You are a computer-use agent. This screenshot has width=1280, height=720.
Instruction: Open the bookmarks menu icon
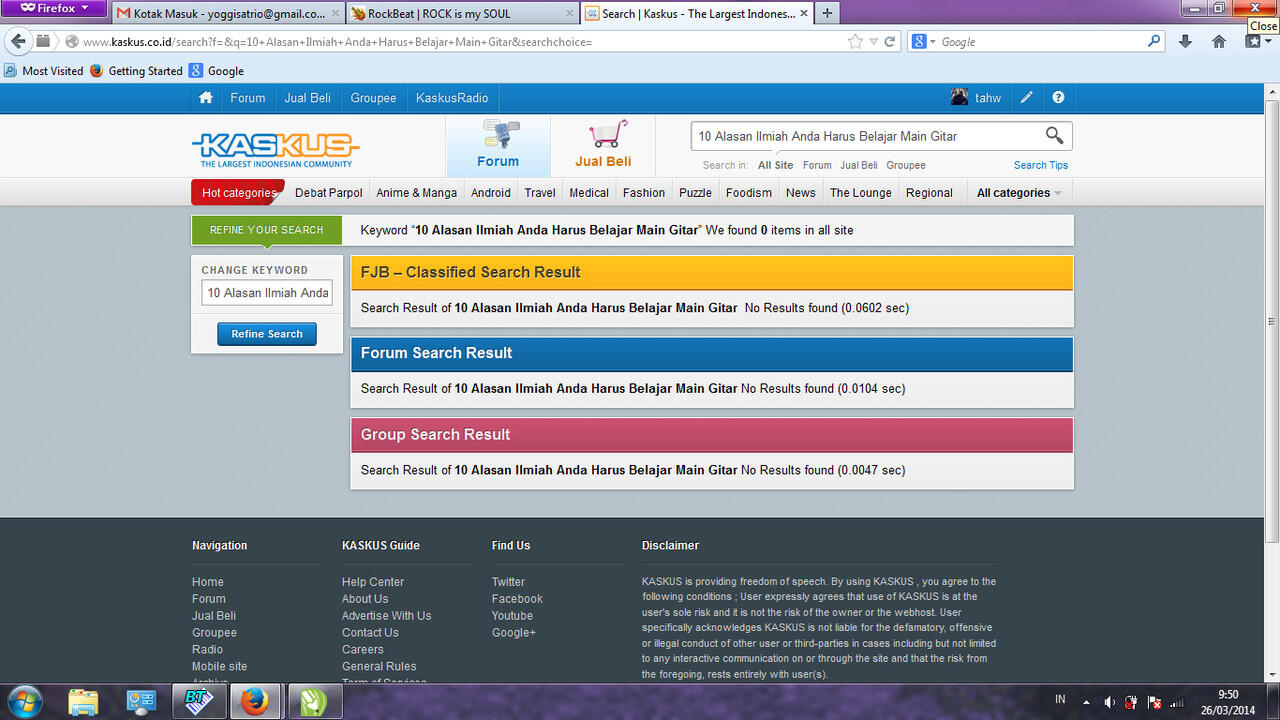1254,42
